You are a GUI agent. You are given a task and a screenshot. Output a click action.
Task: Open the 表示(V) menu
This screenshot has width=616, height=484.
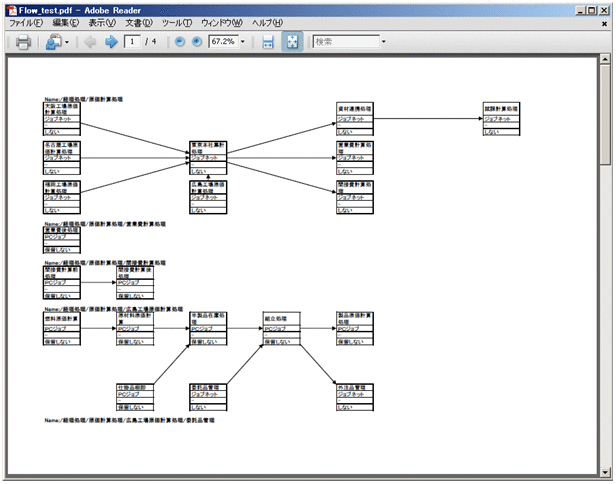[x=101, y=22]
